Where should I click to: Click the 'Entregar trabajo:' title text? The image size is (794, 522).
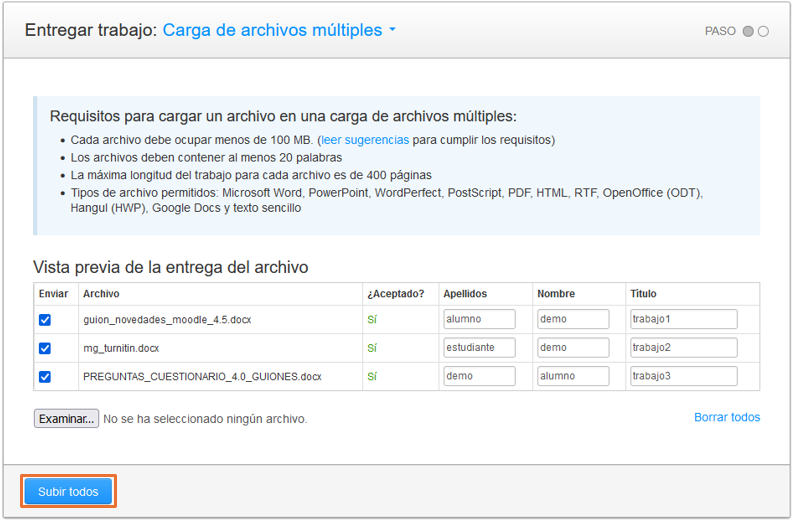[91, 30]
